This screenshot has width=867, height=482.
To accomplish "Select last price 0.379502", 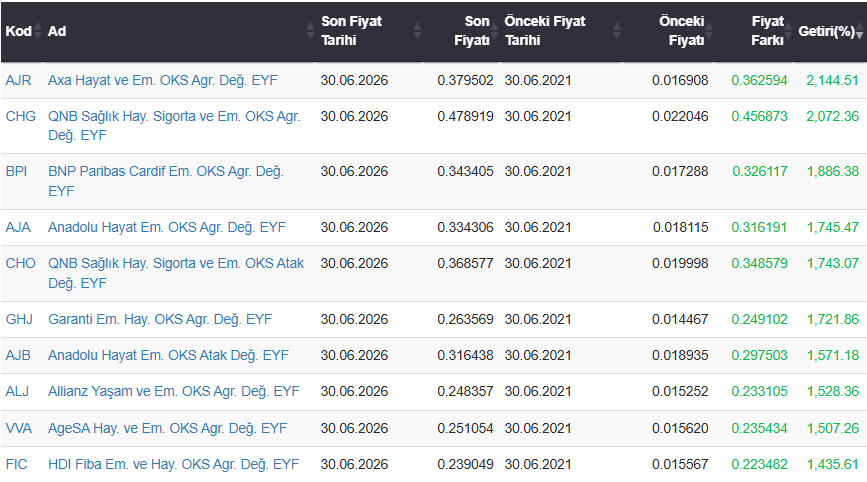I will 465,80.
